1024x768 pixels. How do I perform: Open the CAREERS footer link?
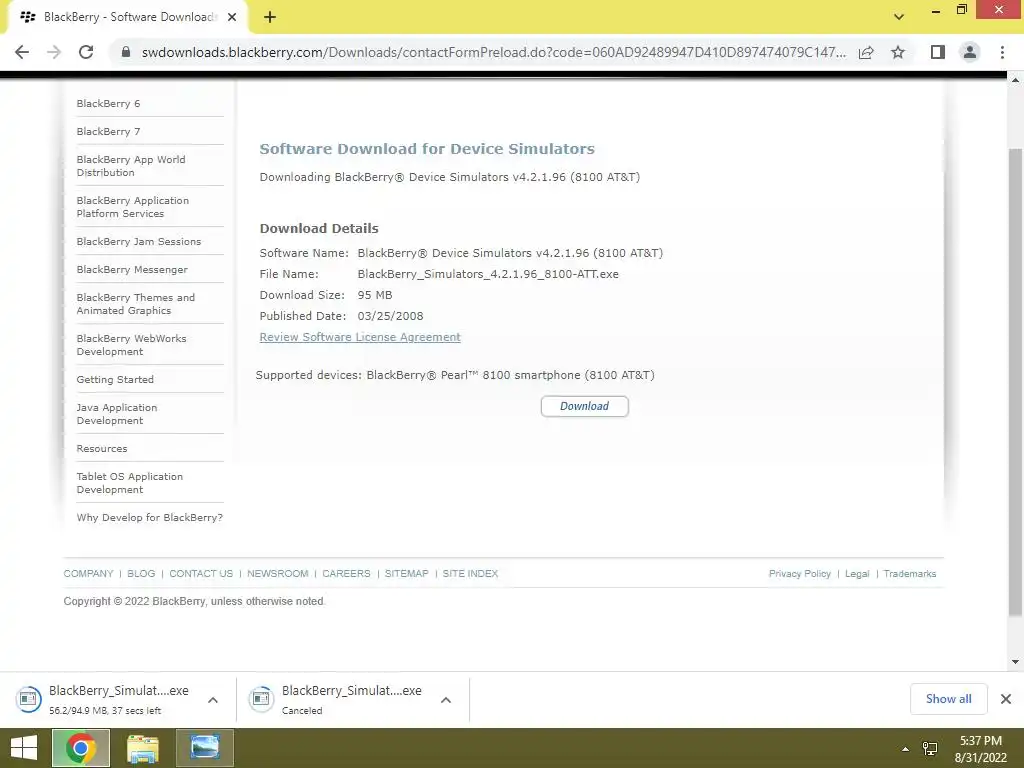point(346,573)
